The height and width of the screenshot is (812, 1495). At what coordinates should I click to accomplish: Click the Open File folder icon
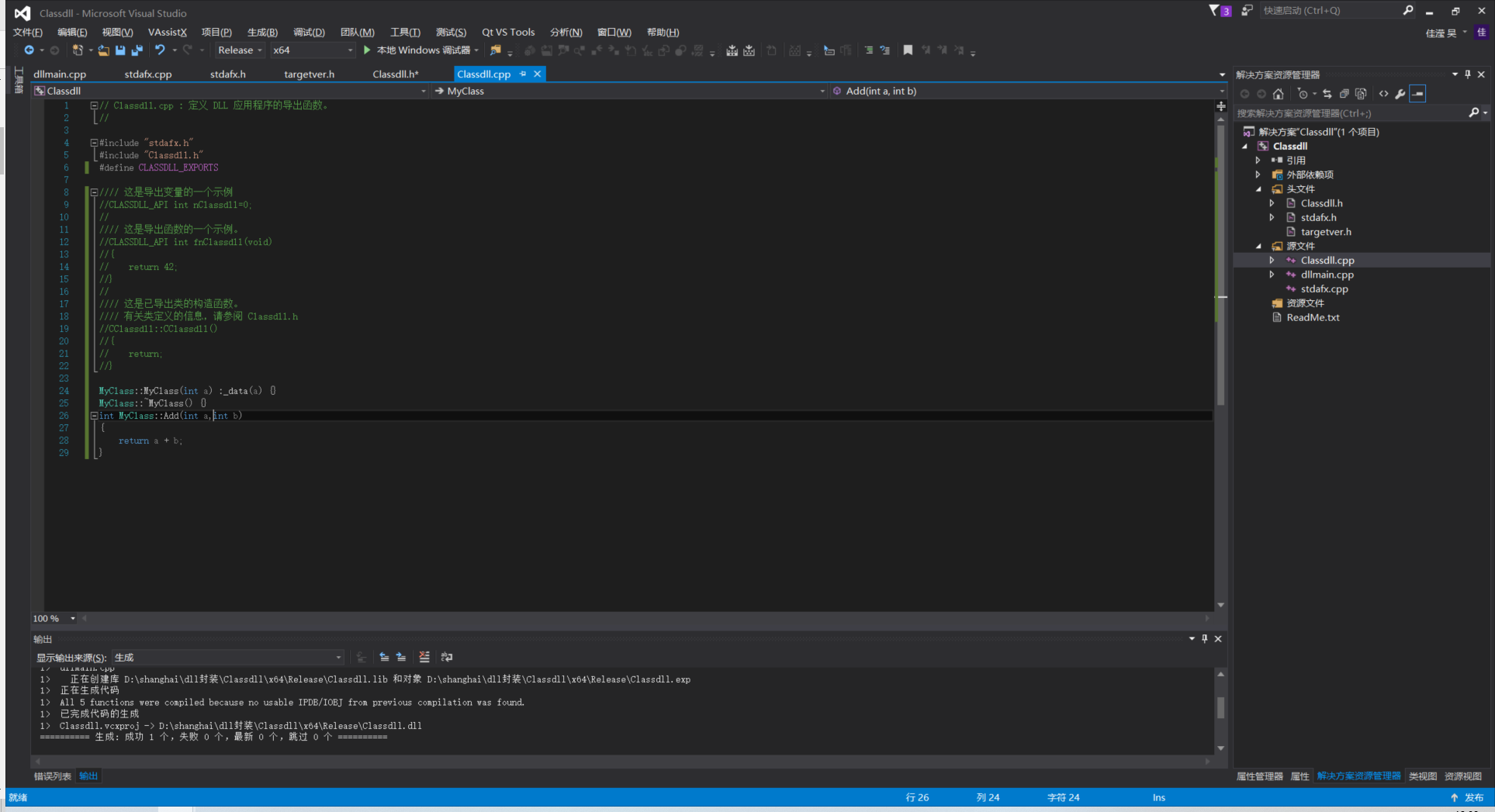point(103,50)
